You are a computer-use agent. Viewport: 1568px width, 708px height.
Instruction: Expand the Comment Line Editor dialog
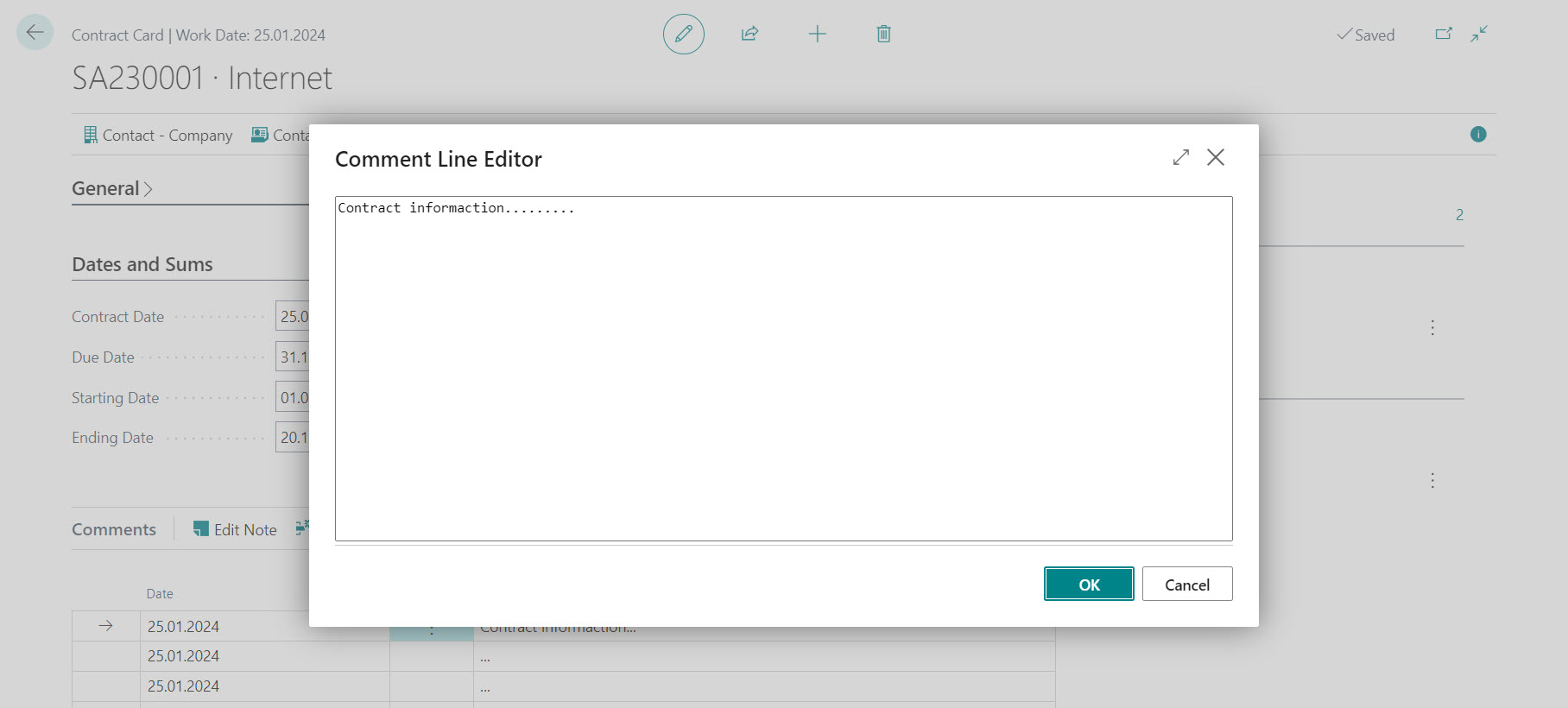[x=1181, y=157]
